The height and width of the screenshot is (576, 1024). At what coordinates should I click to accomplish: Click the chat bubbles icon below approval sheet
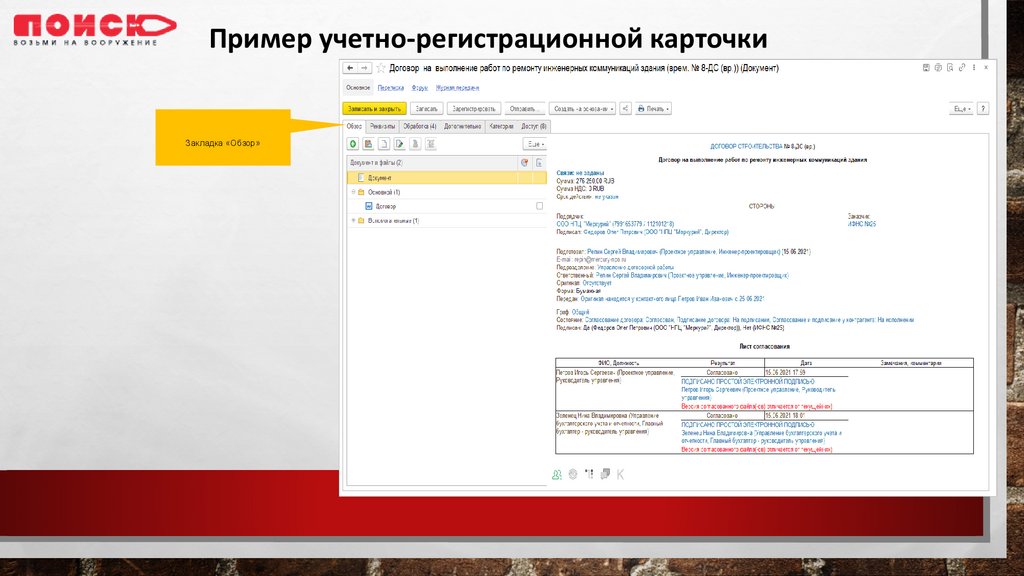[605, 474]
